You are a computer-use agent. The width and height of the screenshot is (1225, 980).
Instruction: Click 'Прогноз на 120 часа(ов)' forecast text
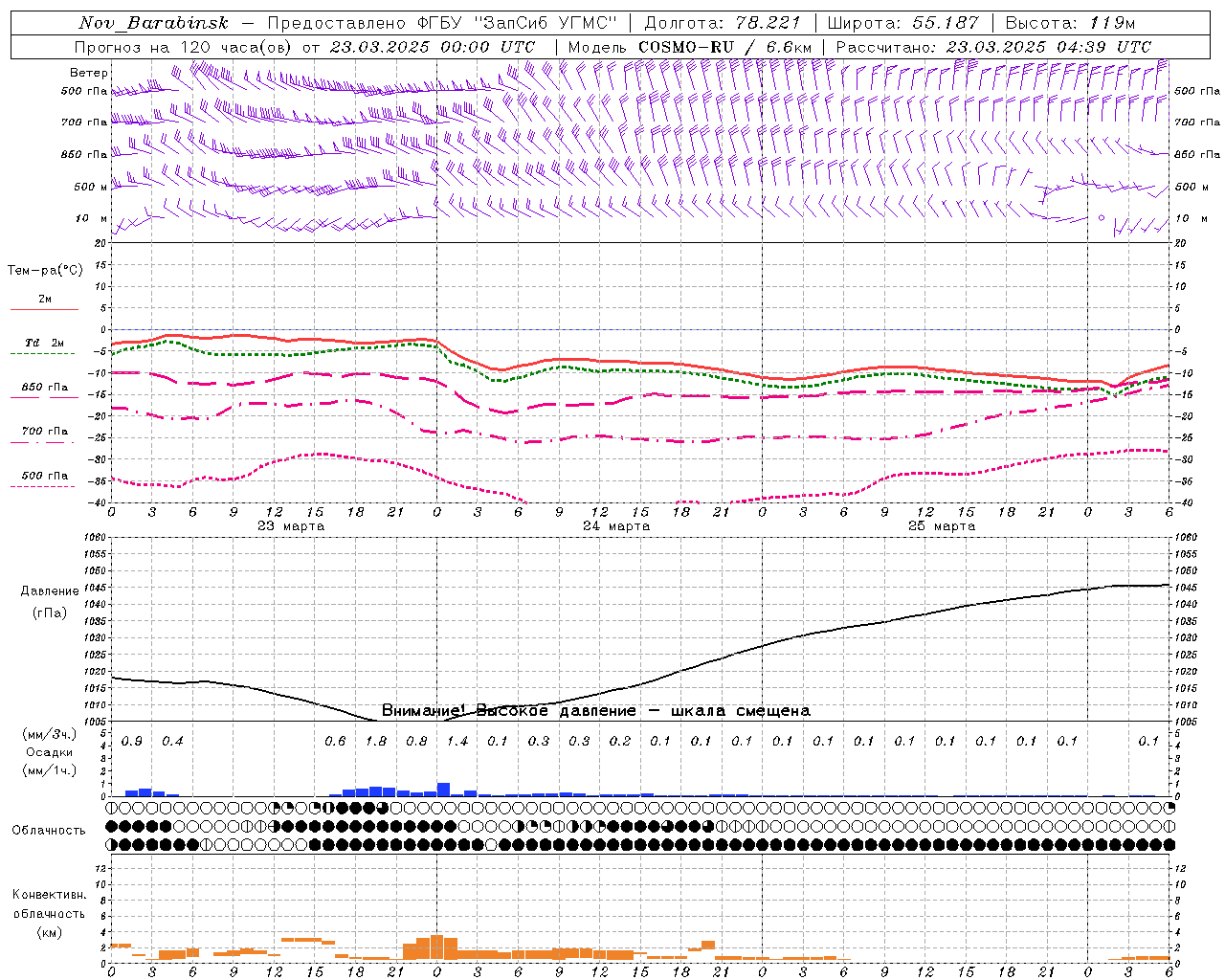pyautogui.click(x=184, y=47)
